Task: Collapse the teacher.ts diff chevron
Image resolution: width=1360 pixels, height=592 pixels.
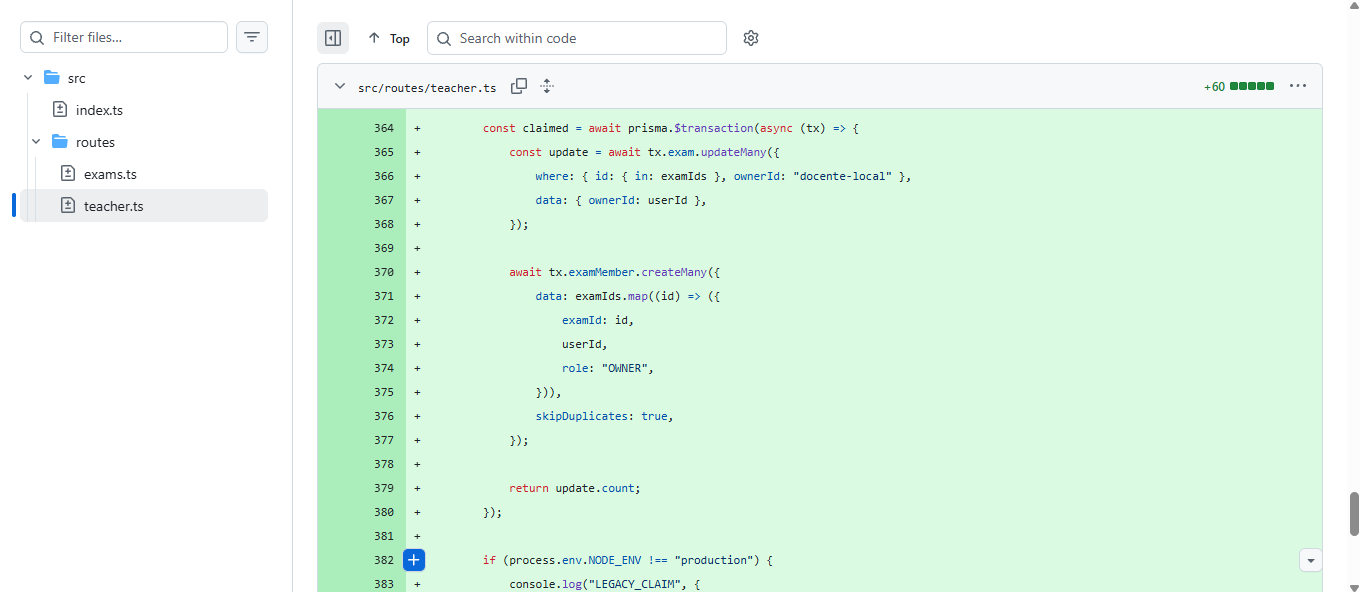Action: coord(339,87)
